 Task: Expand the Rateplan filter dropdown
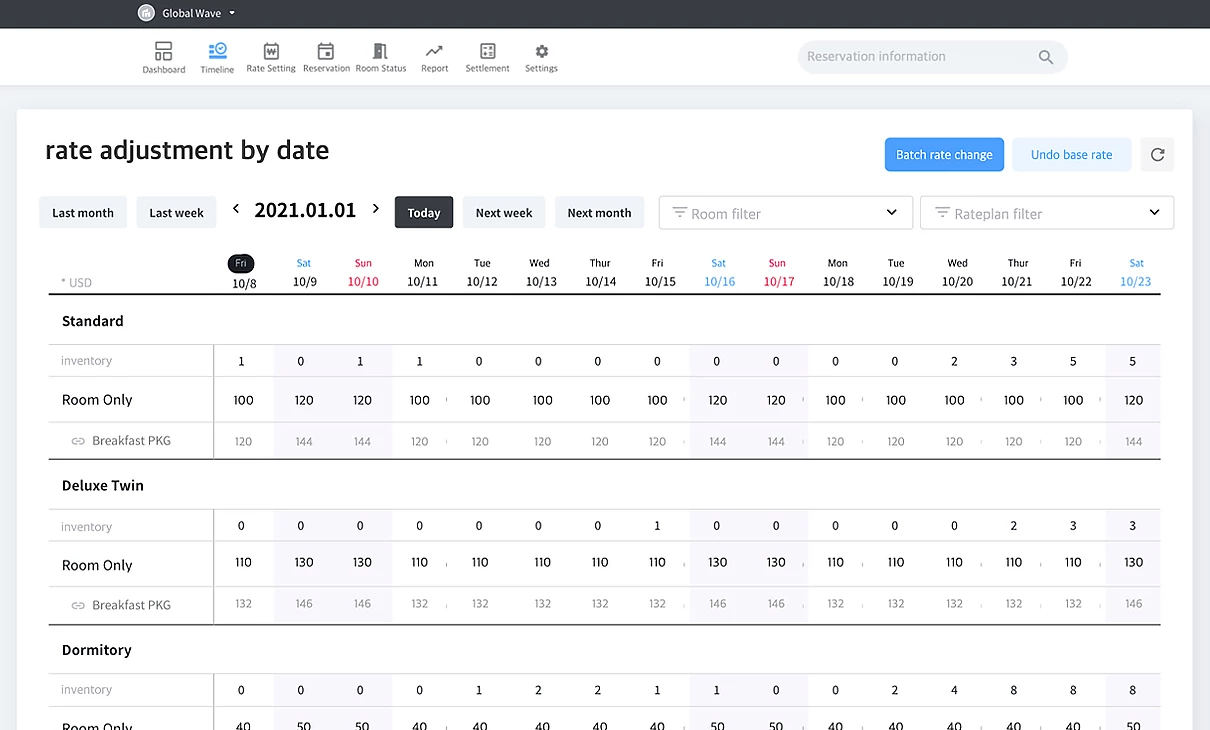click(x=1046, y=212)
